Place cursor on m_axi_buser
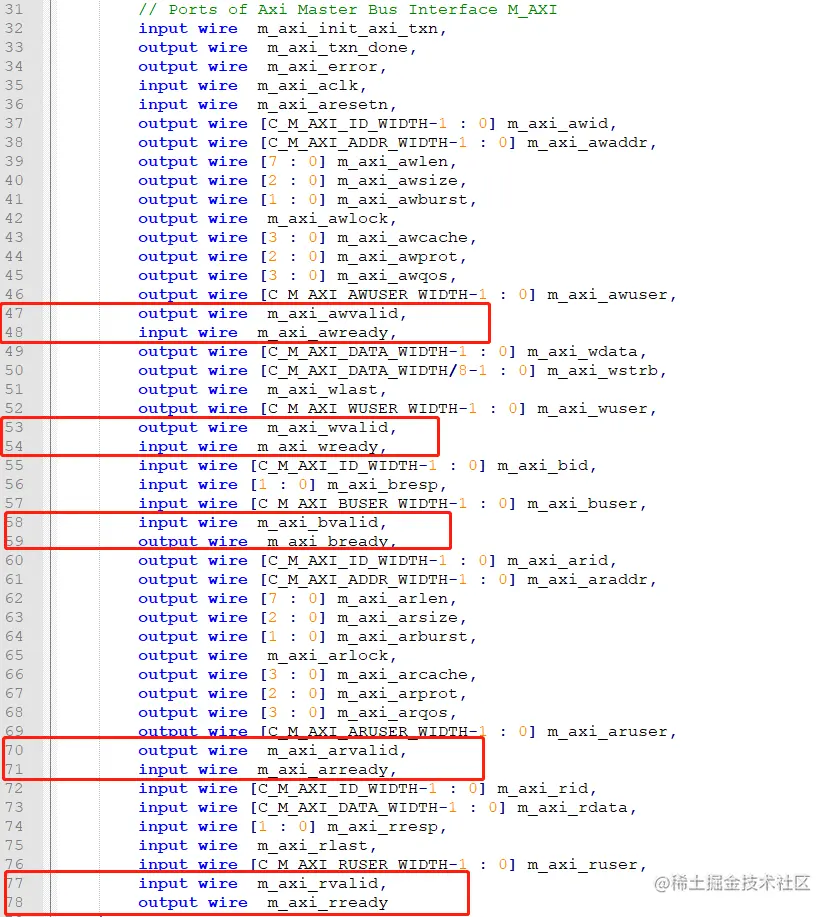 click(582, 504)
